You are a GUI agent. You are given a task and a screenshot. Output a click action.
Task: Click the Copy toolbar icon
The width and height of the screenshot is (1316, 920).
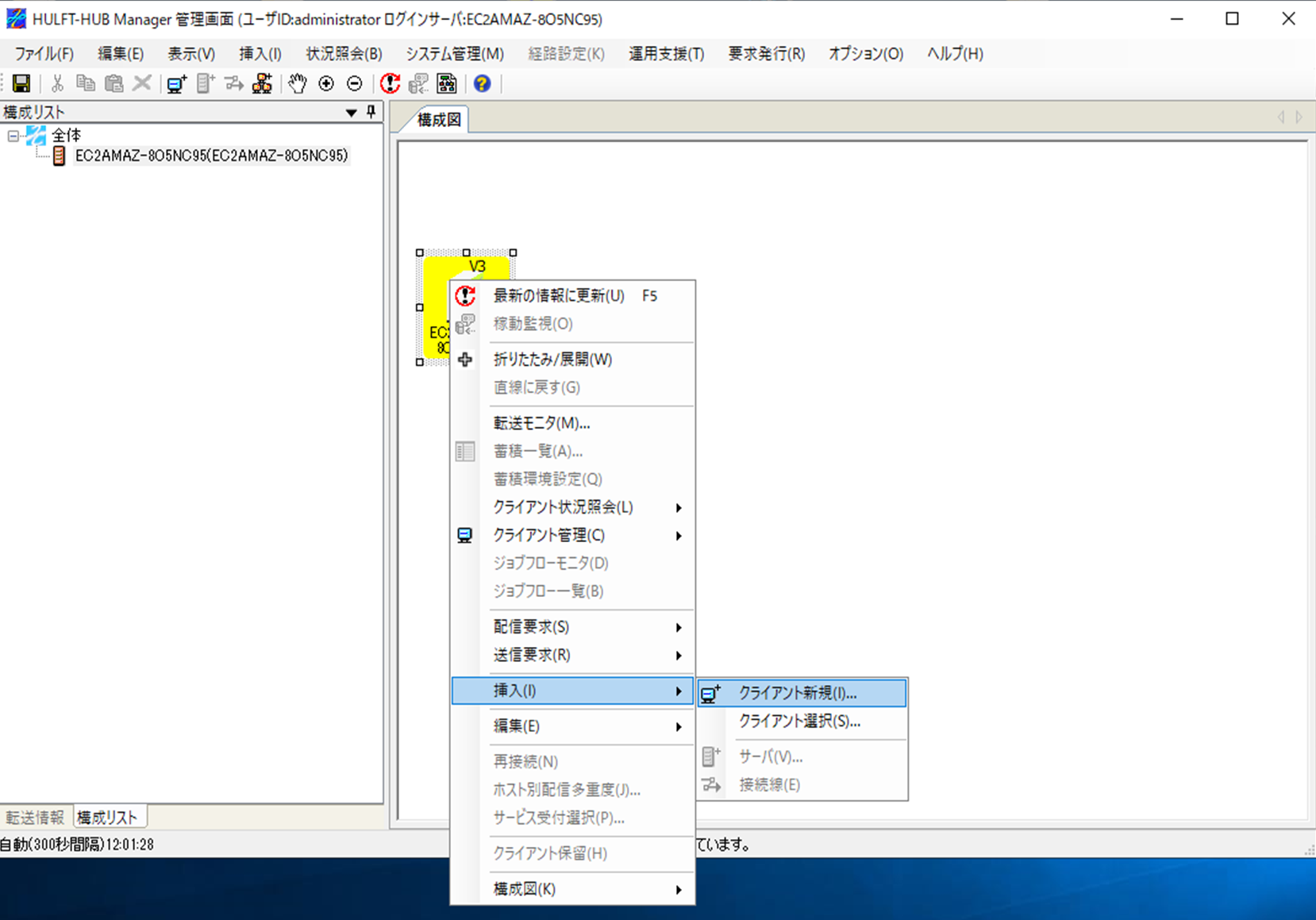86,83
